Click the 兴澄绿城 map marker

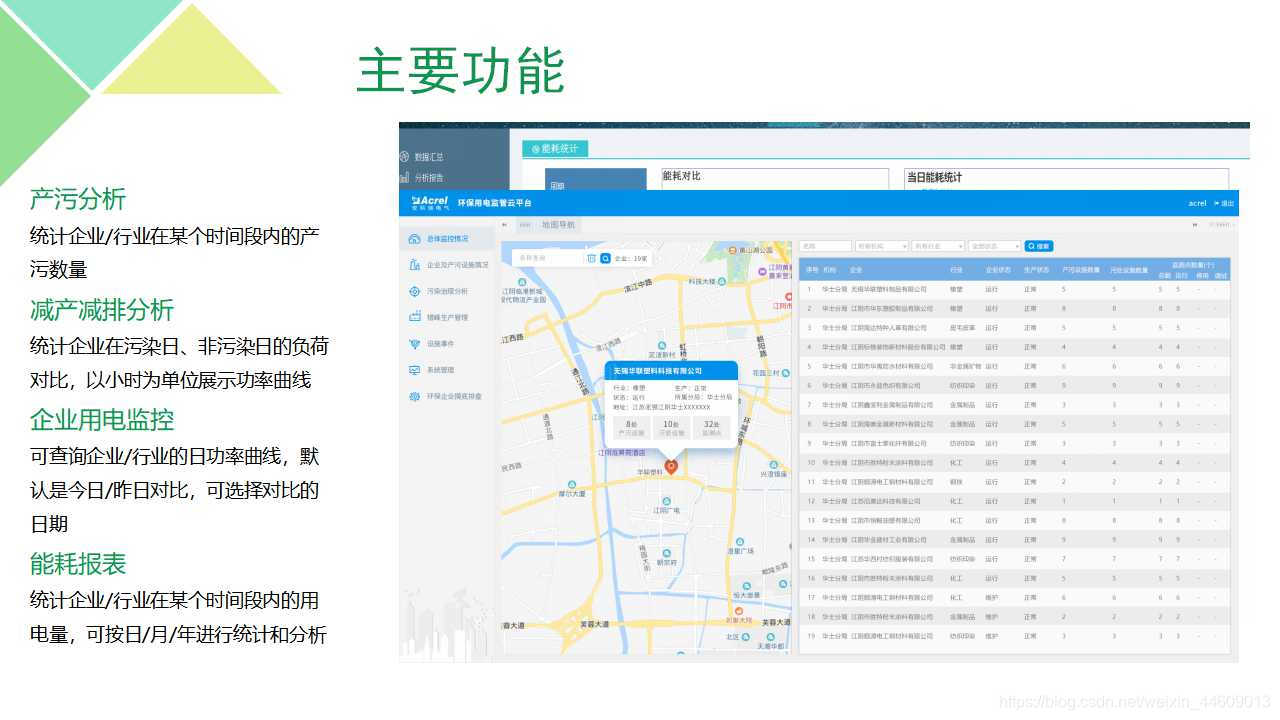774,465
